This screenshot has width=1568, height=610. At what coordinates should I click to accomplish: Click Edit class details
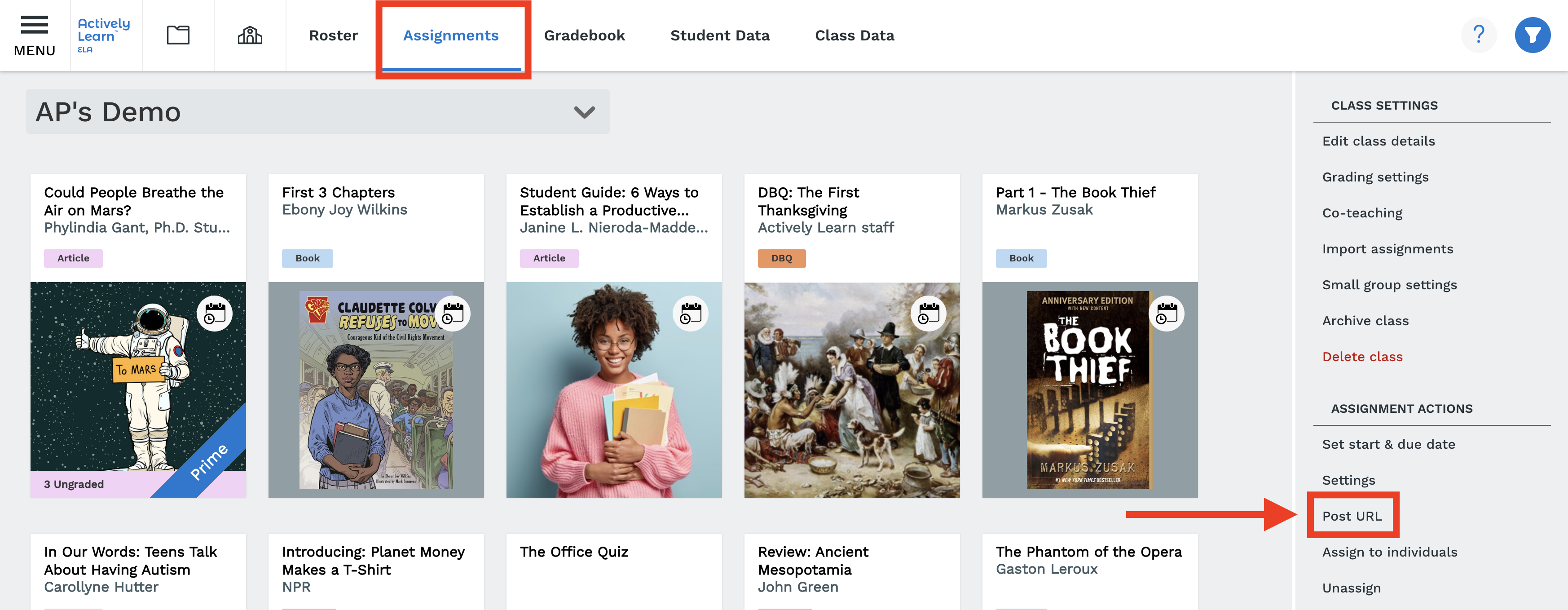pos(1378,141)
